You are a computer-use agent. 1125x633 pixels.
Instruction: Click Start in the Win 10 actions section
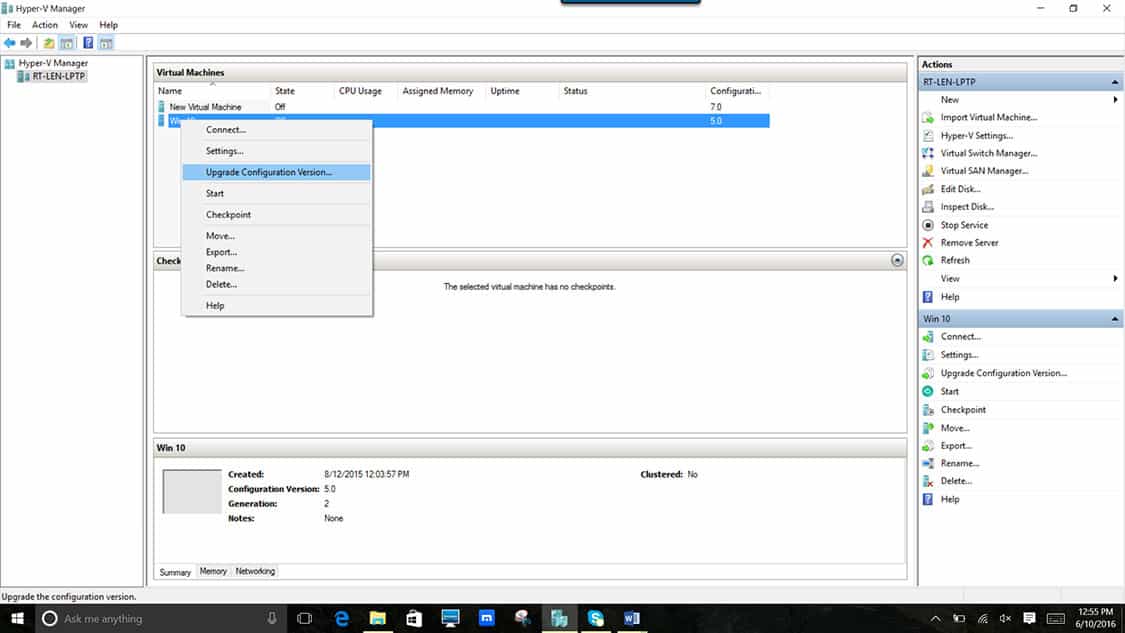point(949,391)
